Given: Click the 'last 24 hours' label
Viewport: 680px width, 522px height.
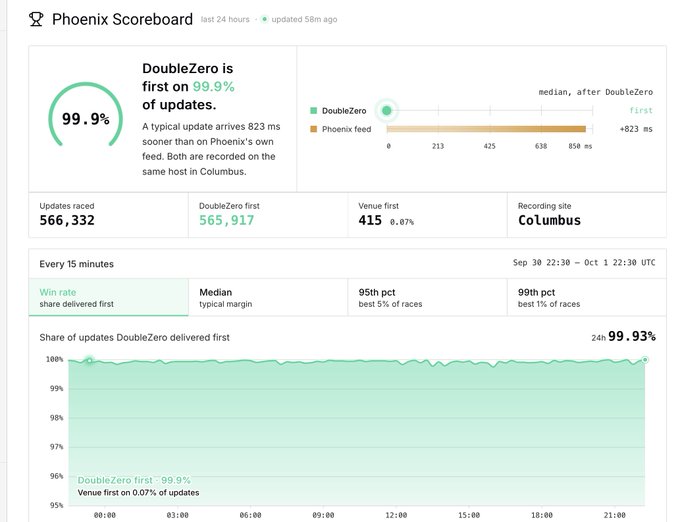Looking at the screenshot, I should 225,20.
